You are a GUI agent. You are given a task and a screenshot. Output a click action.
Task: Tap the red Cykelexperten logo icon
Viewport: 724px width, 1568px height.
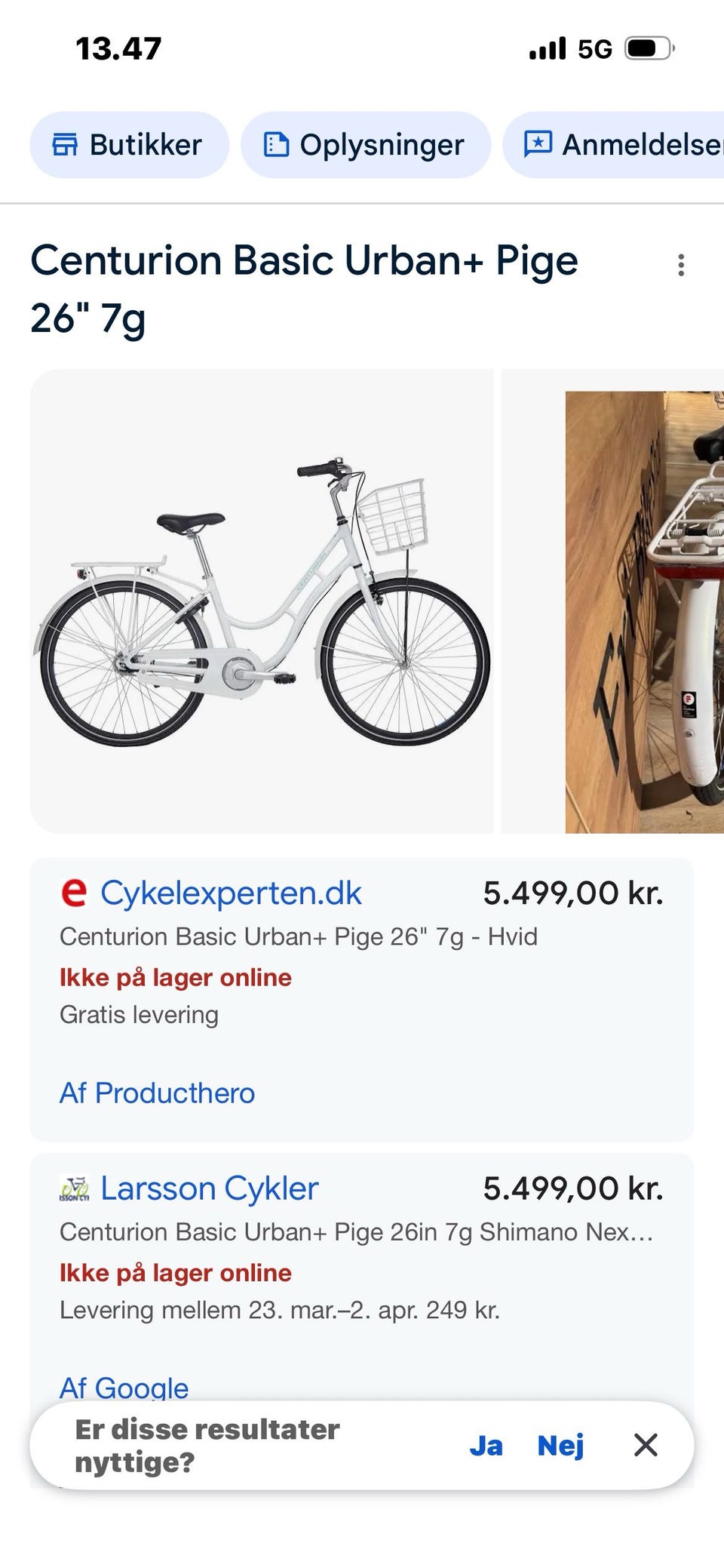pyautogui.click(x=74, y=893)
